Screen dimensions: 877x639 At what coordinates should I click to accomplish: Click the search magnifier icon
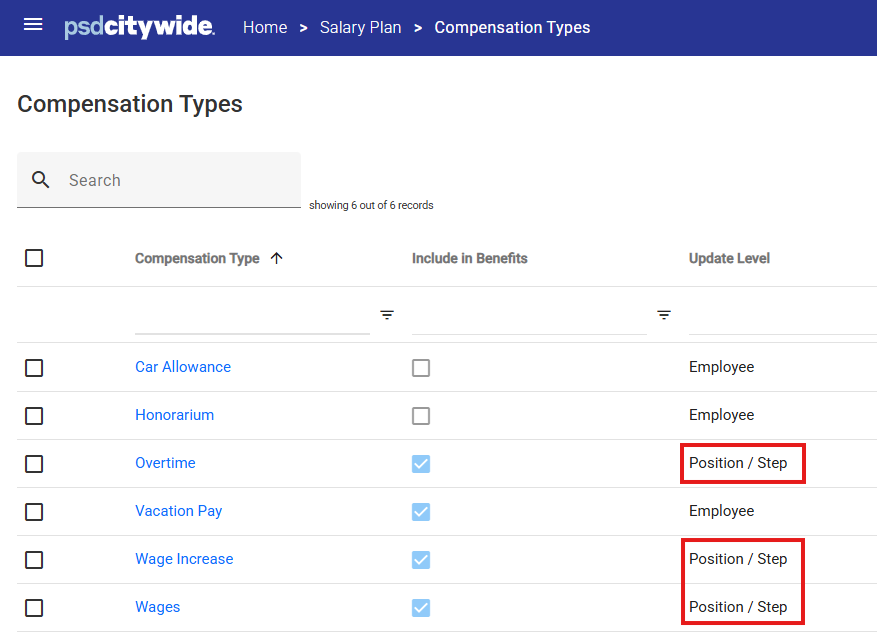pyautogui.click(x=40, y=180)
